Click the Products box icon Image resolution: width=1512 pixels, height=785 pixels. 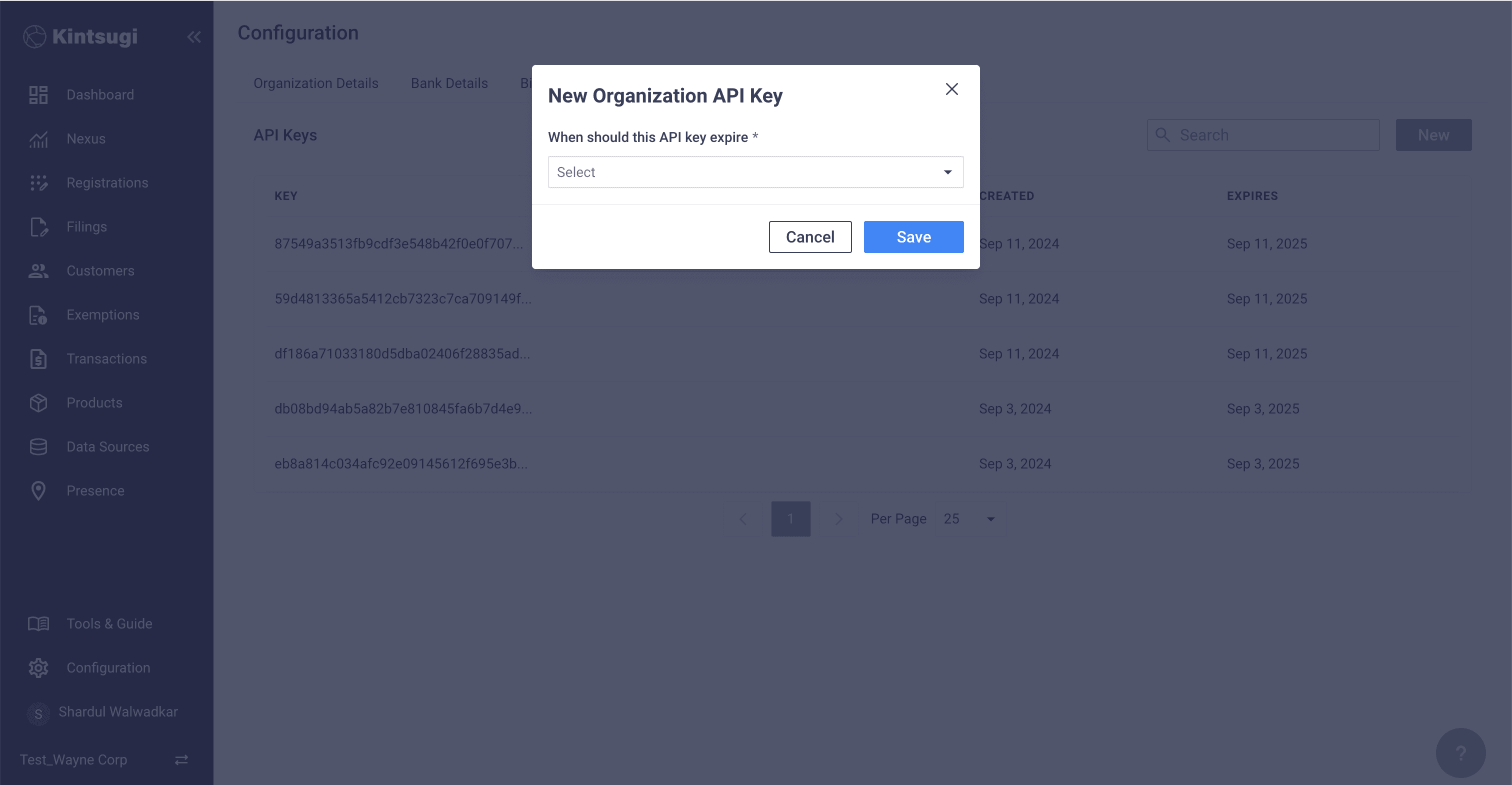coord(38,403)
